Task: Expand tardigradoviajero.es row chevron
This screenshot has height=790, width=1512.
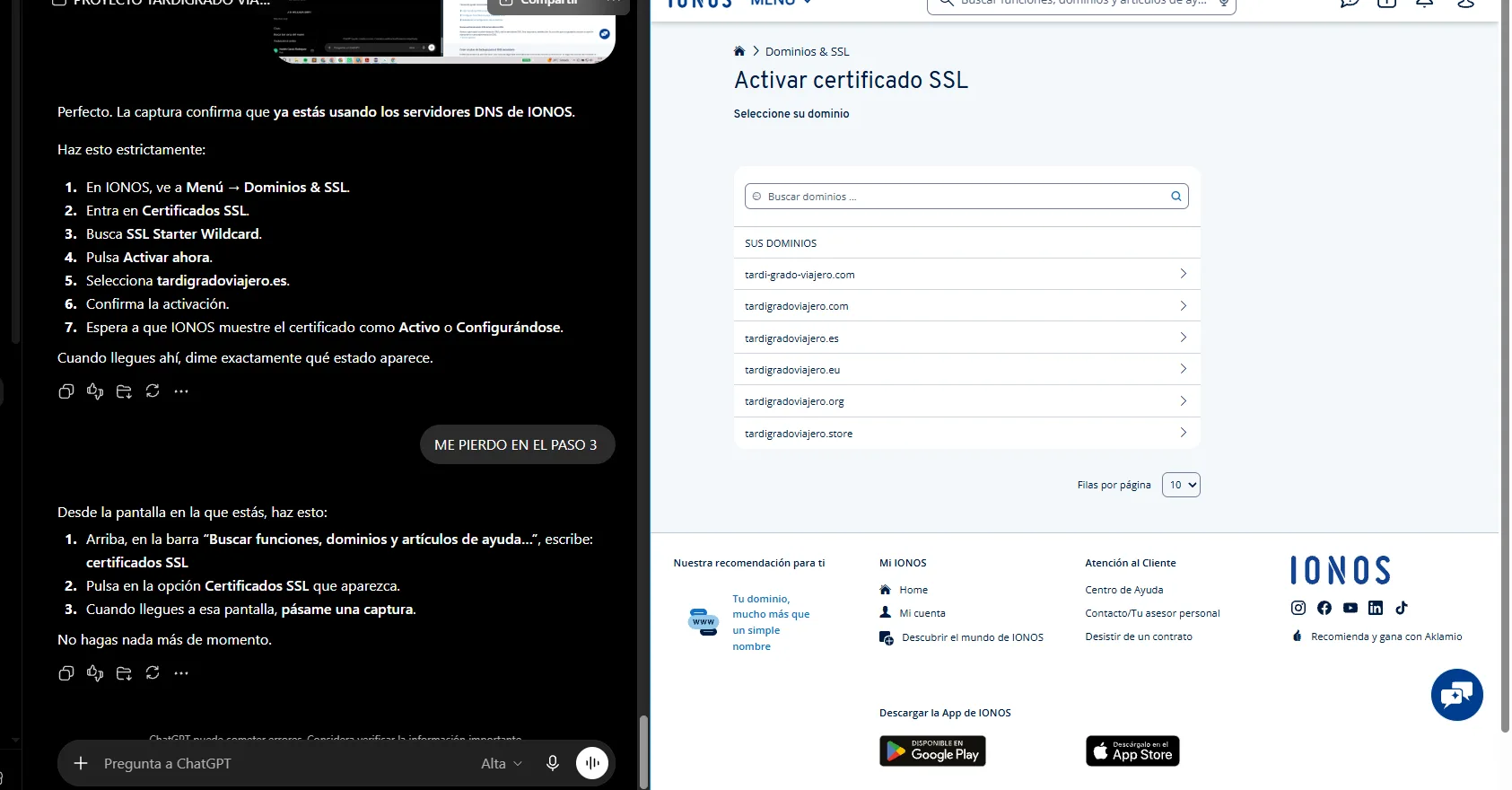Action: (x=1183, y=338)
